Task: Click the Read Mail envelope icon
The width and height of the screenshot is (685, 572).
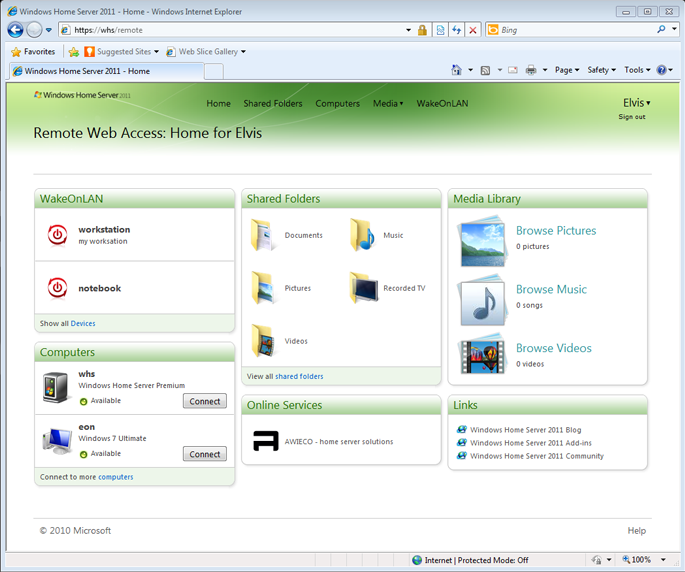Action: [x=513, y=70]
